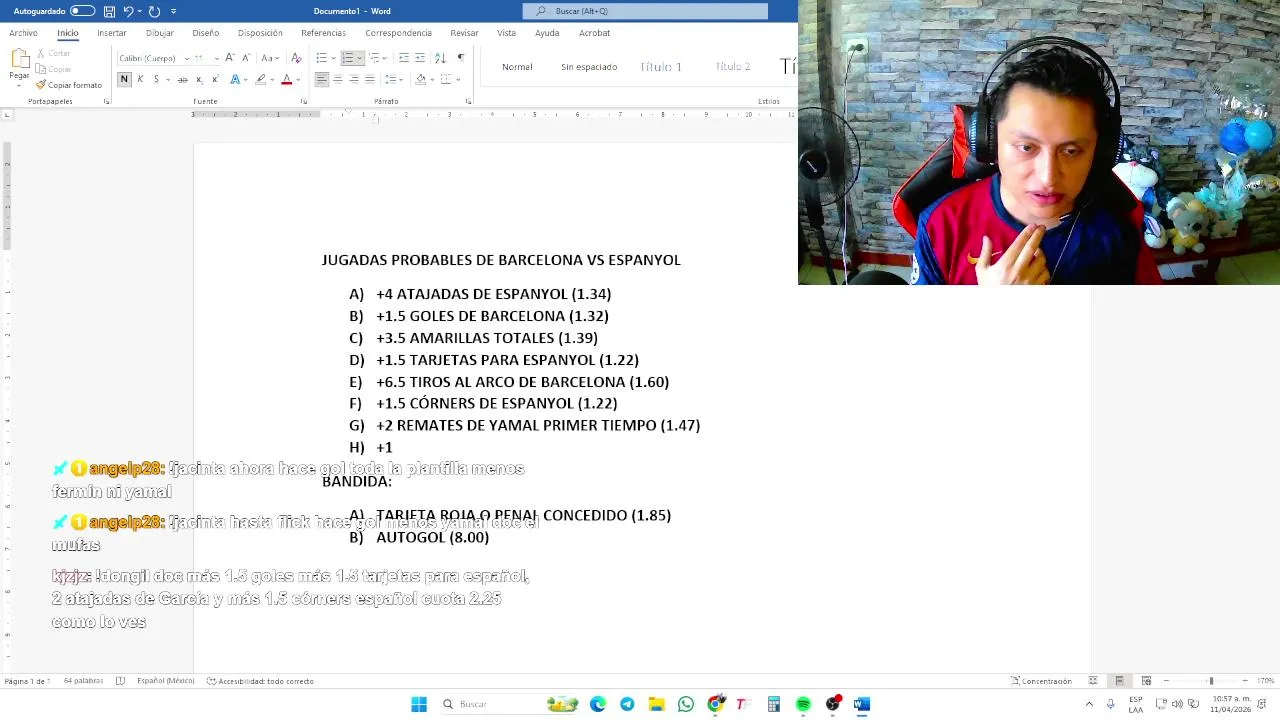
Task: Open WhatsApp from the taskbar
Action: click(686, 704)
